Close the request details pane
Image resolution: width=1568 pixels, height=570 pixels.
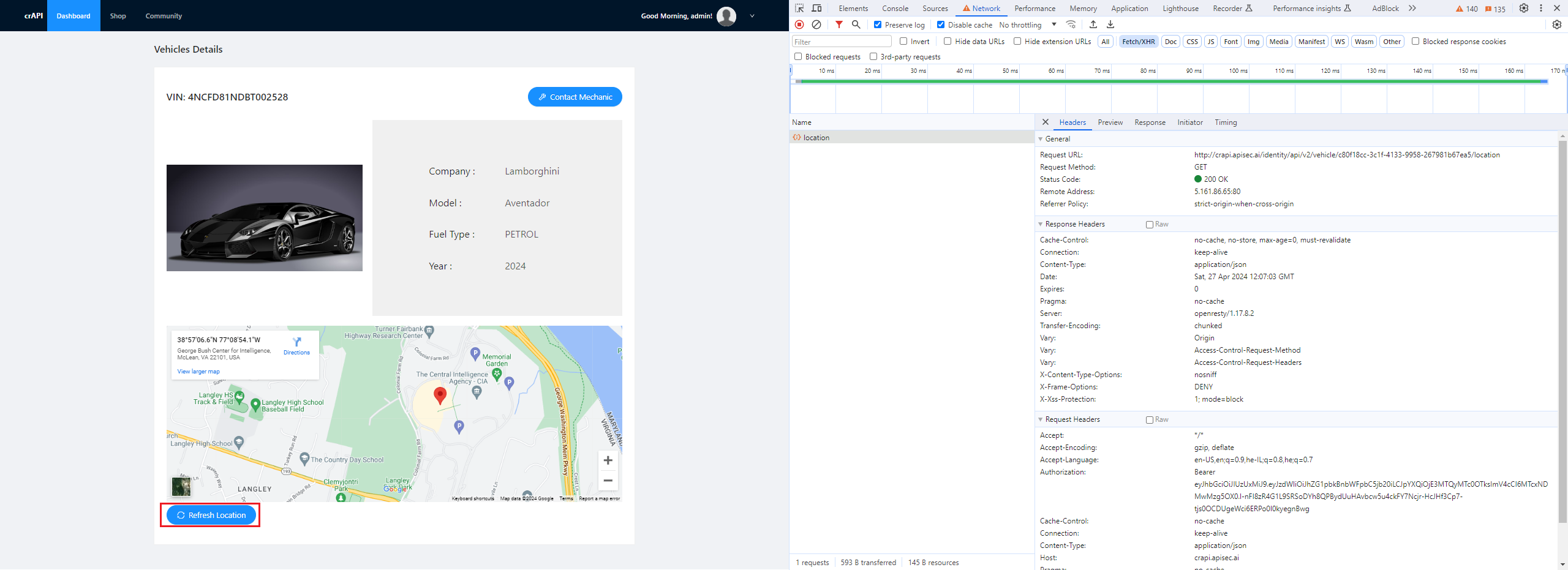tap(1046, 122)
